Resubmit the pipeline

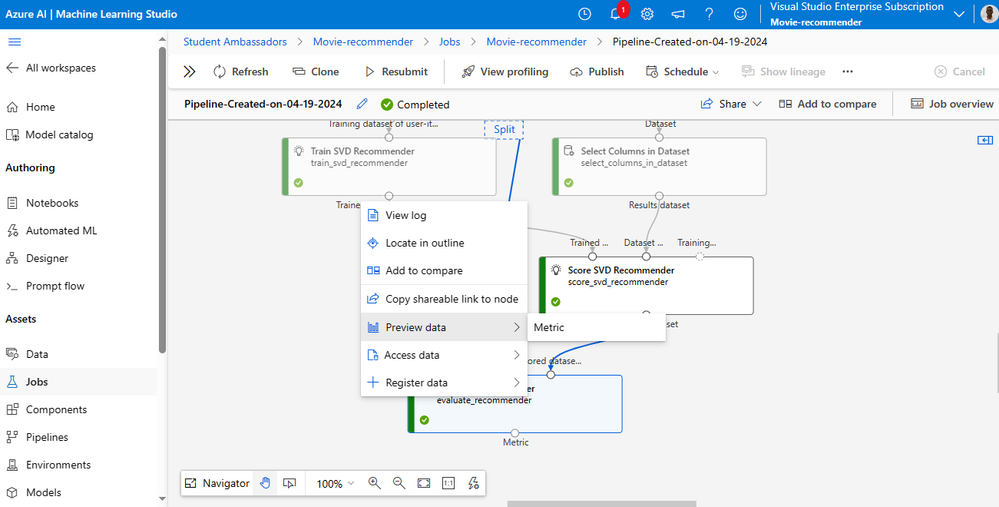pos(396,72)
